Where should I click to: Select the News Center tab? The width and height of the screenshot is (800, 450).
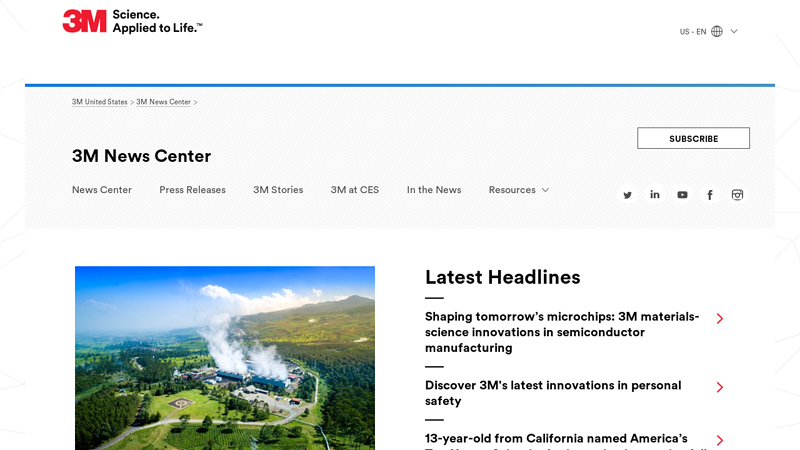pyautogui.click(x=102, y=190)
